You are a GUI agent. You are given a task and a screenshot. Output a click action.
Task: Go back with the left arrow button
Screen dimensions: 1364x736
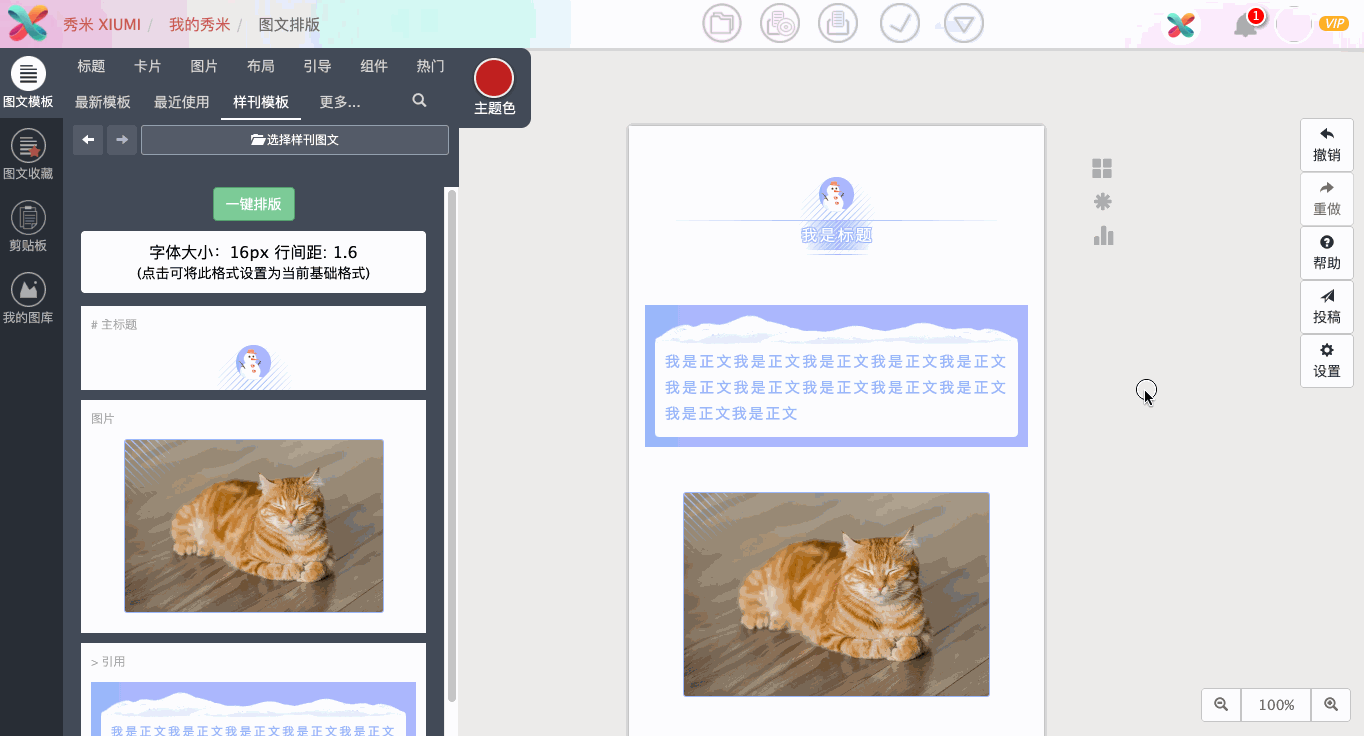coord(88,140)
